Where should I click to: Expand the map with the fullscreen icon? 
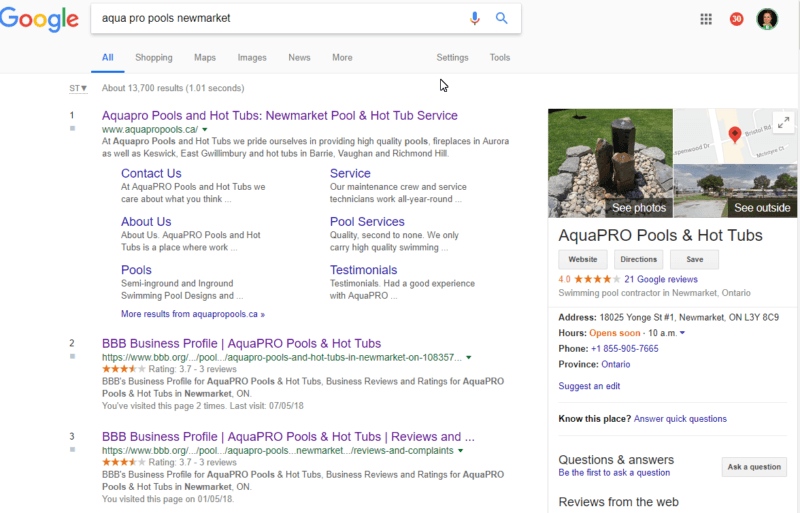[784, 123]
